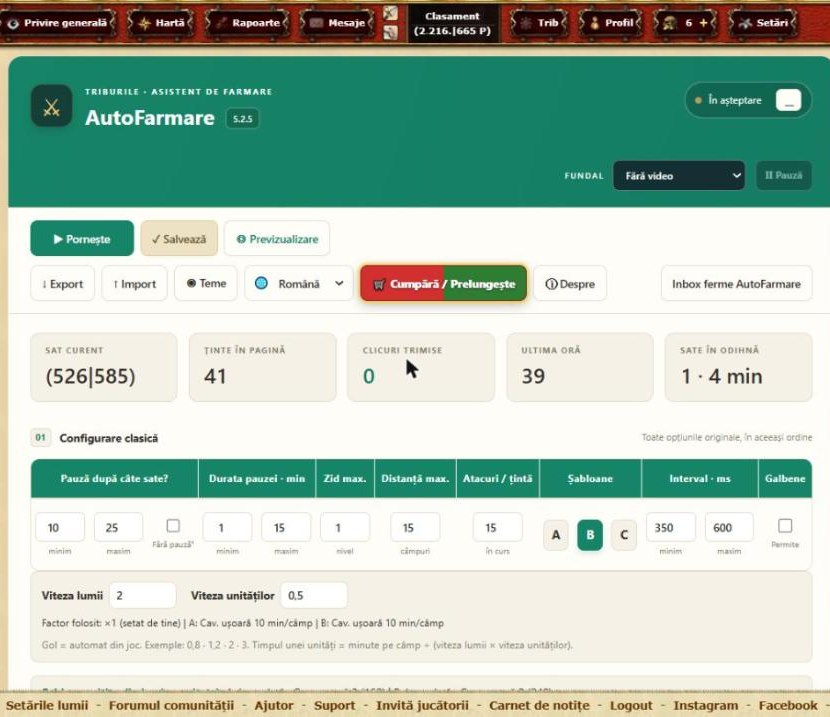Open the Clasament ranking panel
Viewport: 830px width, 717px height.
click(452, 23)
